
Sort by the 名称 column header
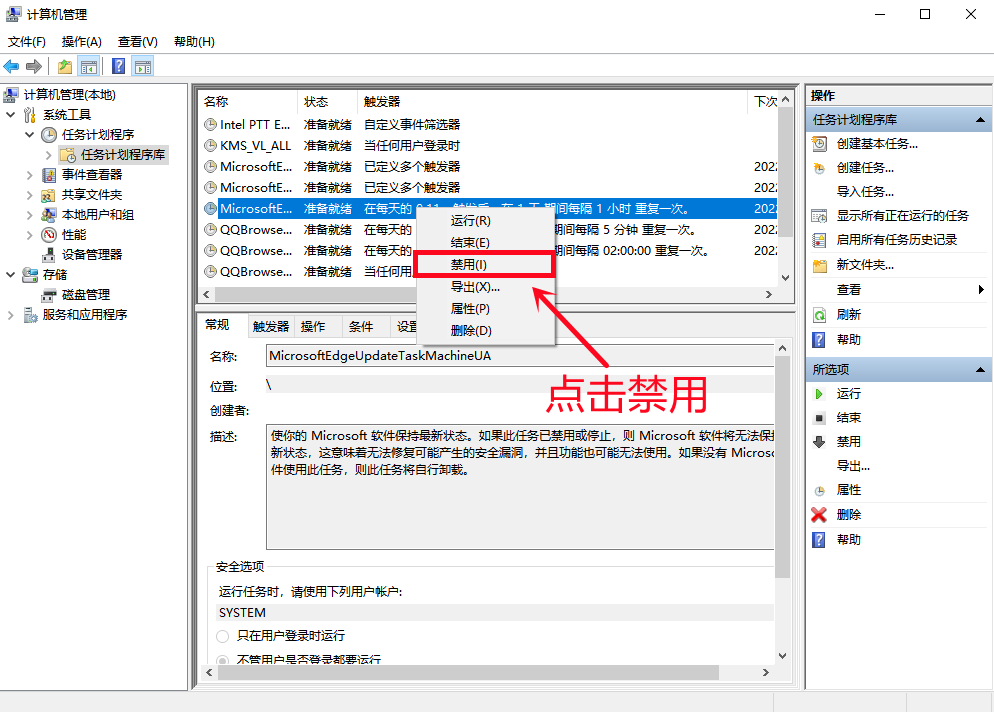pyautogui.click(x=248, y=101)
